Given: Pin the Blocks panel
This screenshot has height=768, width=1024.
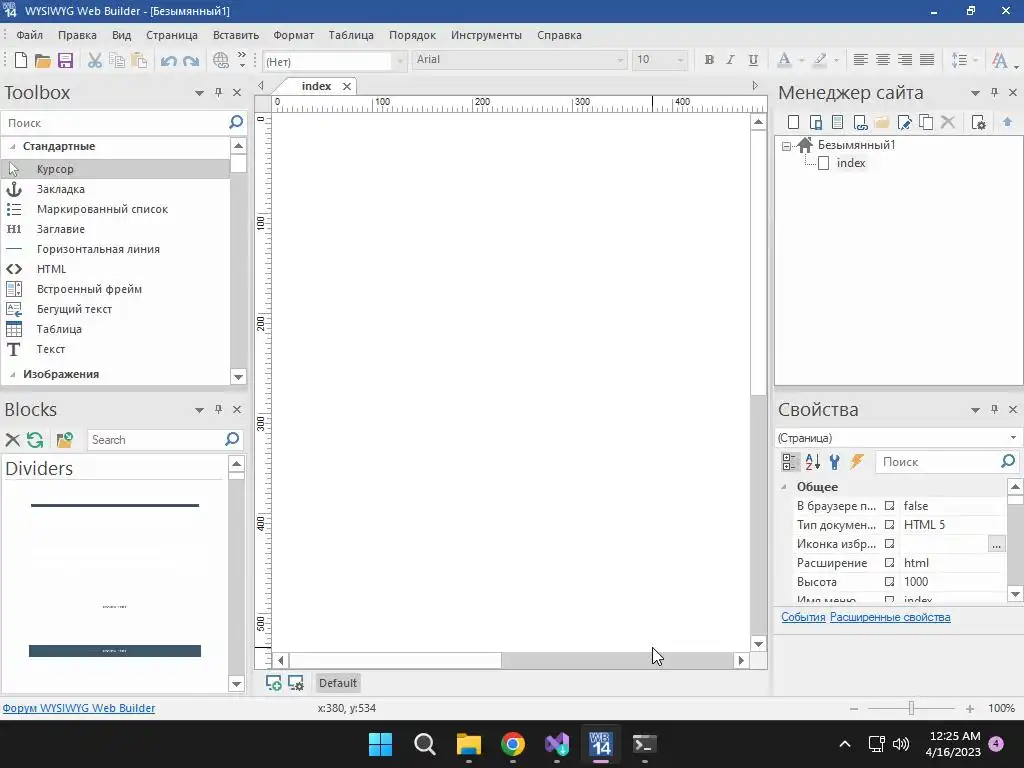Looking at the screenshot, I should coord(218,409).
